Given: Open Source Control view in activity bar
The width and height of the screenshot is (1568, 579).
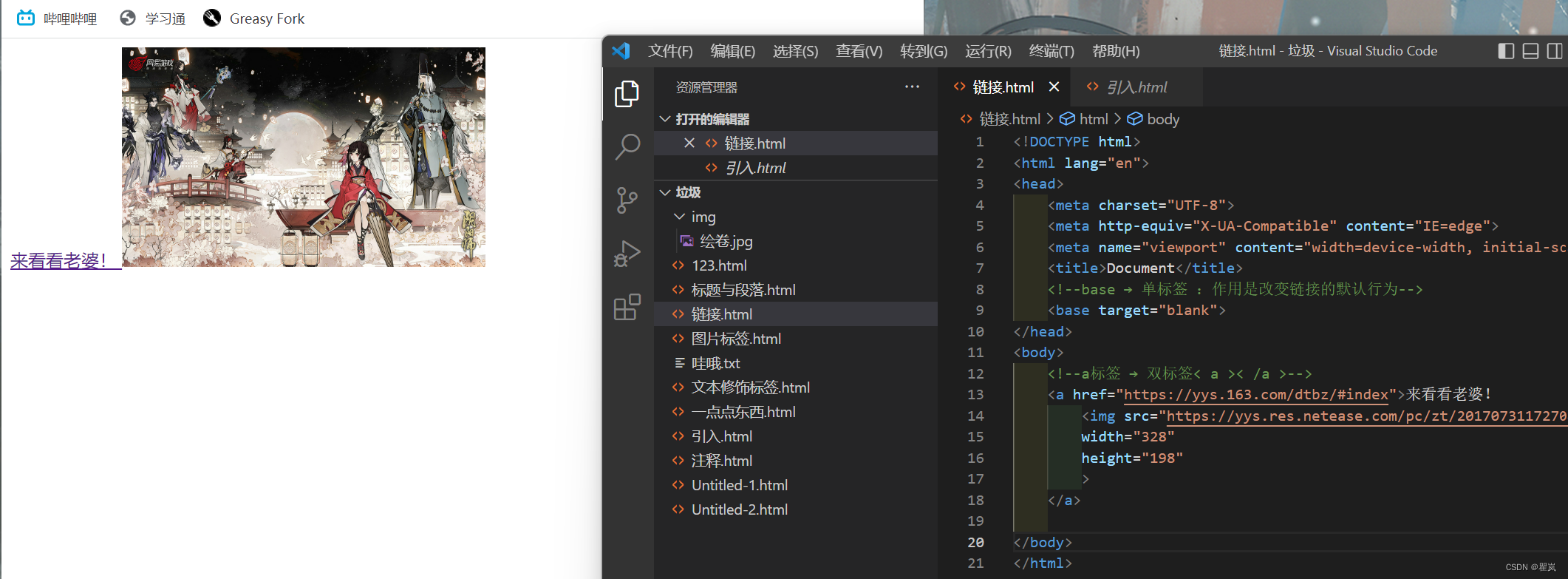Looking at the screenshot, I should (x=627, y=200).
